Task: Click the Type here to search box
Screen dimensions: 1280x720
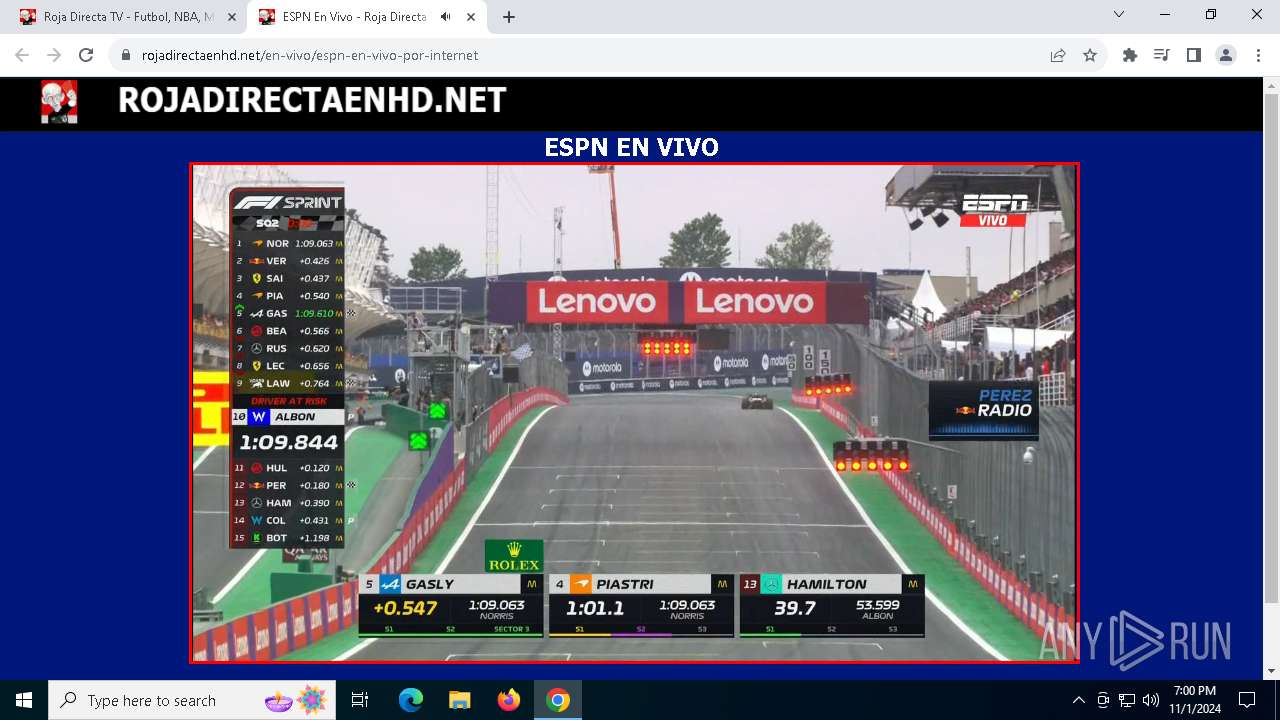Action: coord(192,700)
